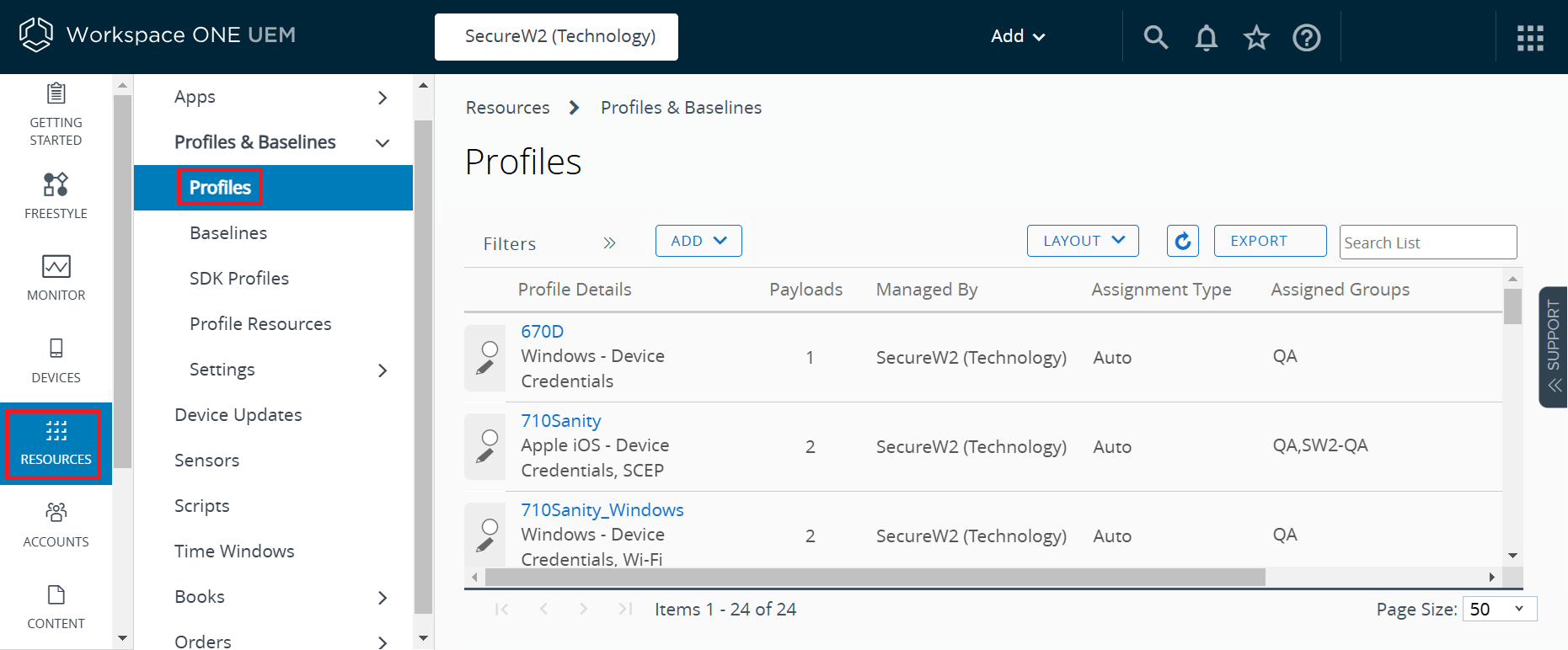1568x650 pixels.
Task: Click the horizontal table scrollbar
Action: click(x=875, y=577)
